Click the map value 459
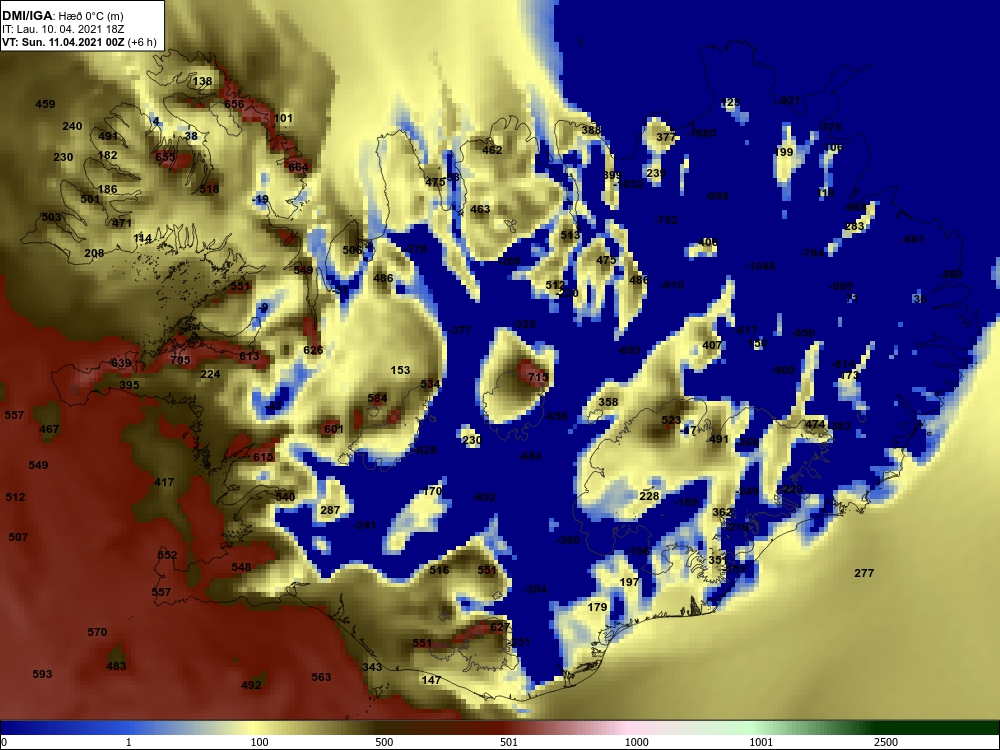Image resolution: width=1000 pixels, height=750 pixels. (45, 104)
